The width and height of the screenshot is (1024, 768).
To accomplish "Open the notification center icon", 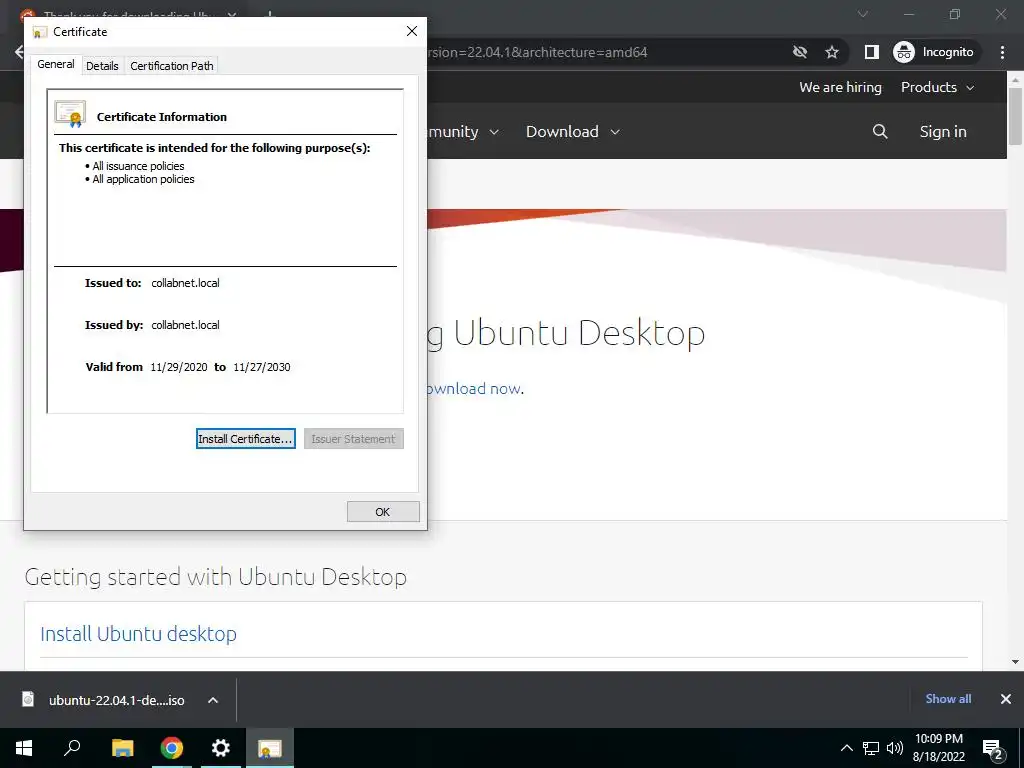I will coord(993,749).
